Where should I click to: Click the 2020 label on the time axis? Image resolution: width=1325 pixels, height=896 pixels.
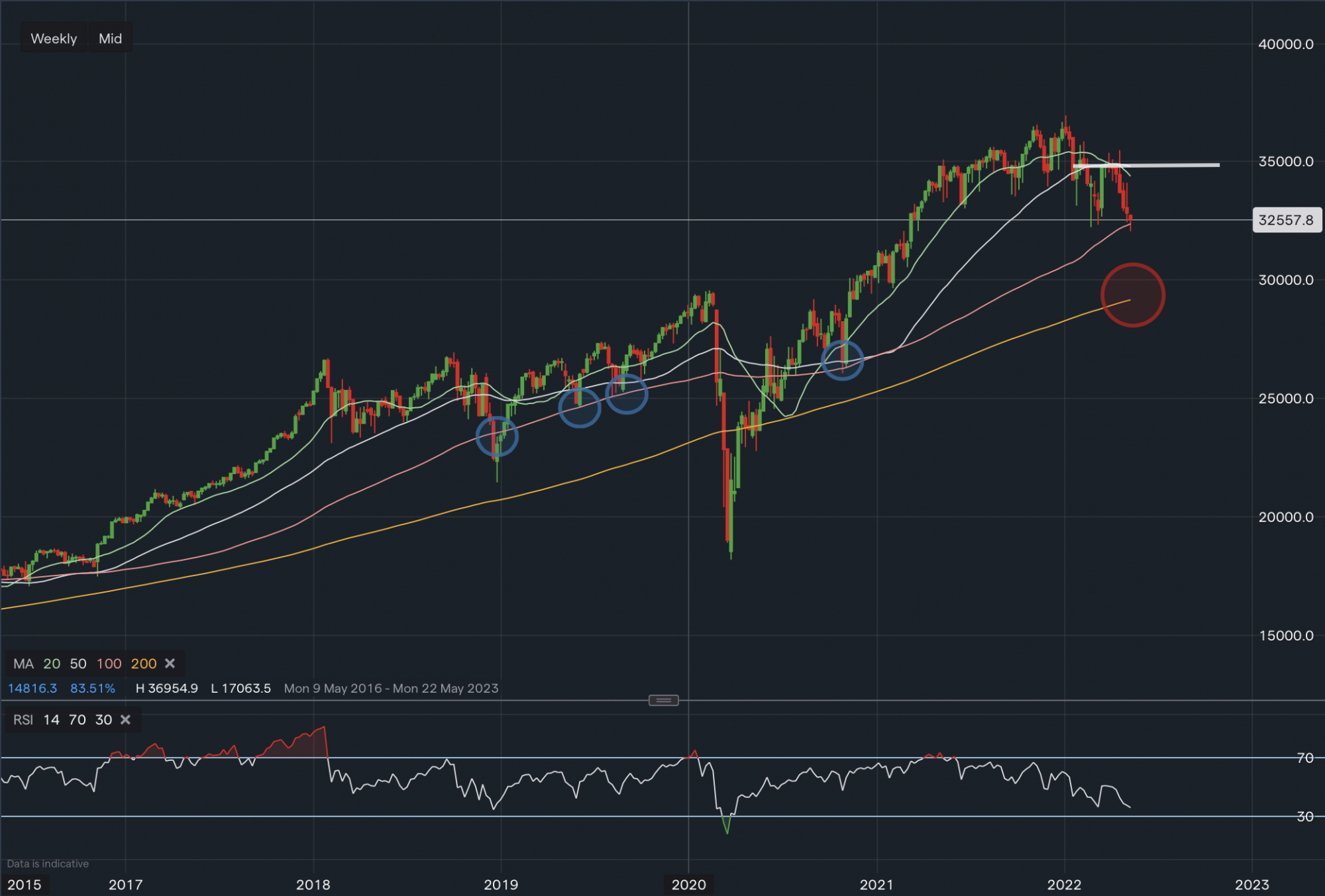click(x=689, y=884)
